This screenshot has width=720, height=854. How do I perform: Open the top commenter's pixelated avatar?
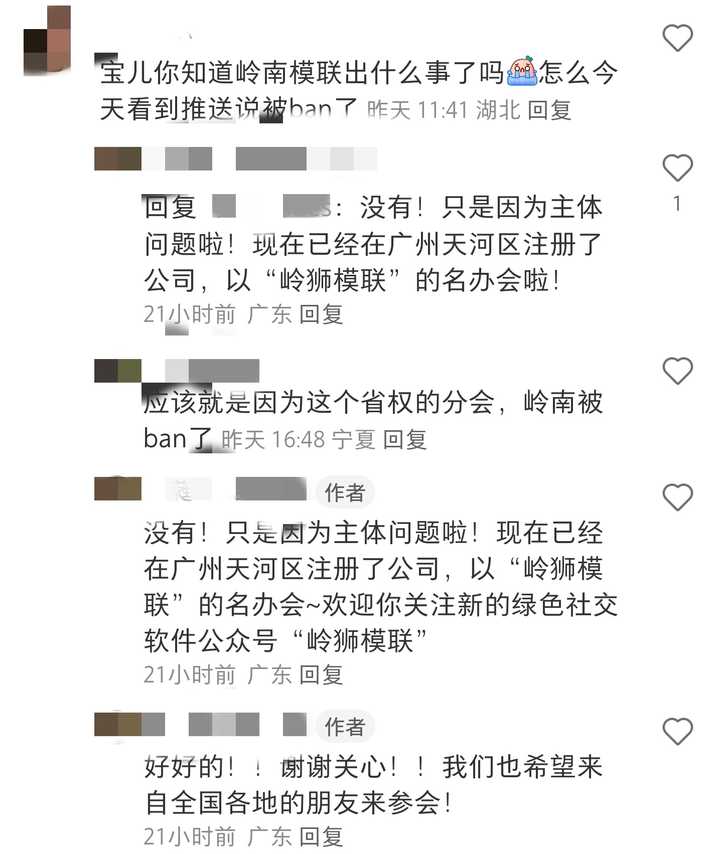(x=47, y=40)
